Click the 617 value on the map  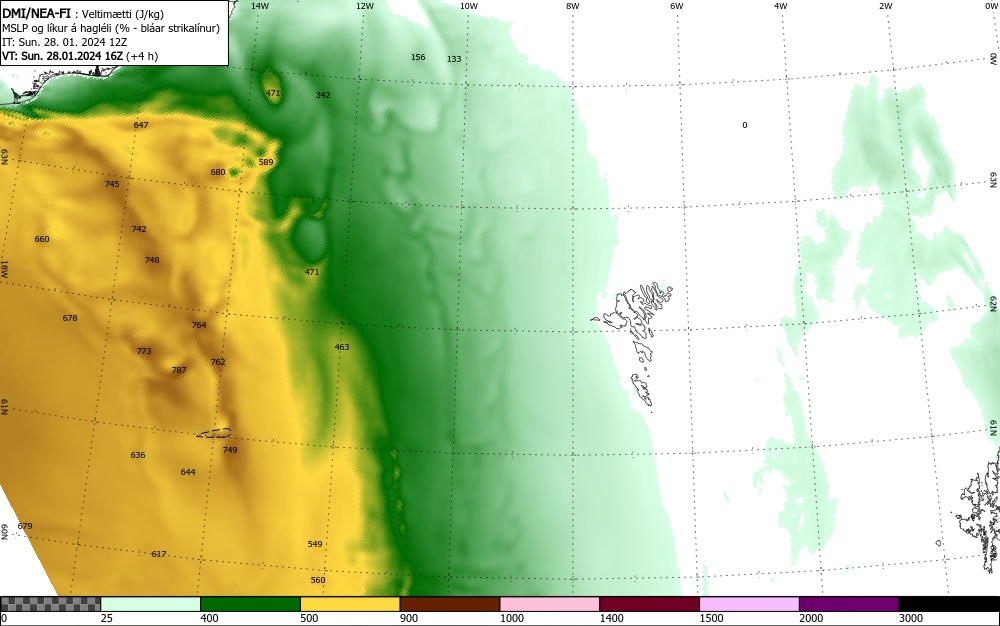click(x=159, y=554)
